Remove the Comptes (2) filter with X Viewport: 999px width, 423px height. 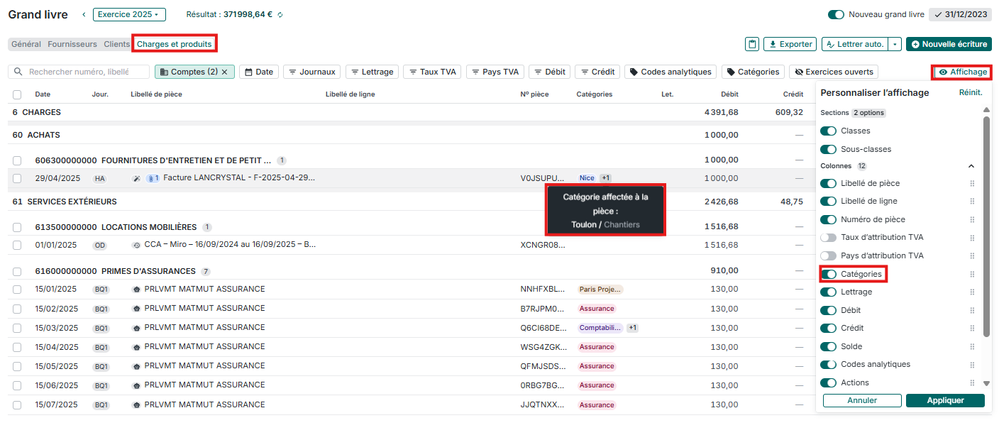[225, 72]
